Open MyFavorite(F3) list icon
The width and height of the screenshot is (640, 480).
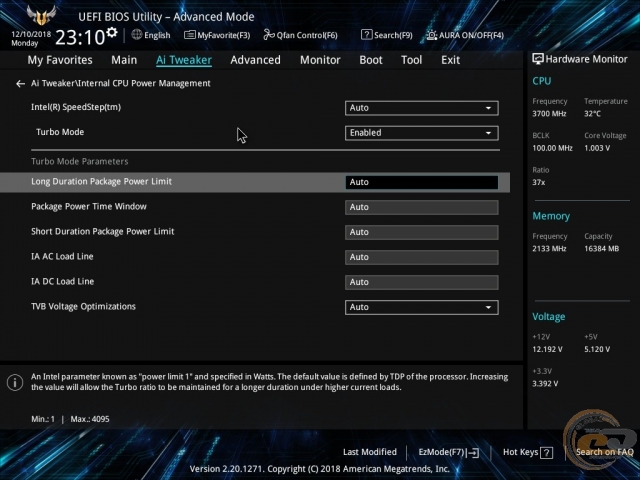point(189,35)
